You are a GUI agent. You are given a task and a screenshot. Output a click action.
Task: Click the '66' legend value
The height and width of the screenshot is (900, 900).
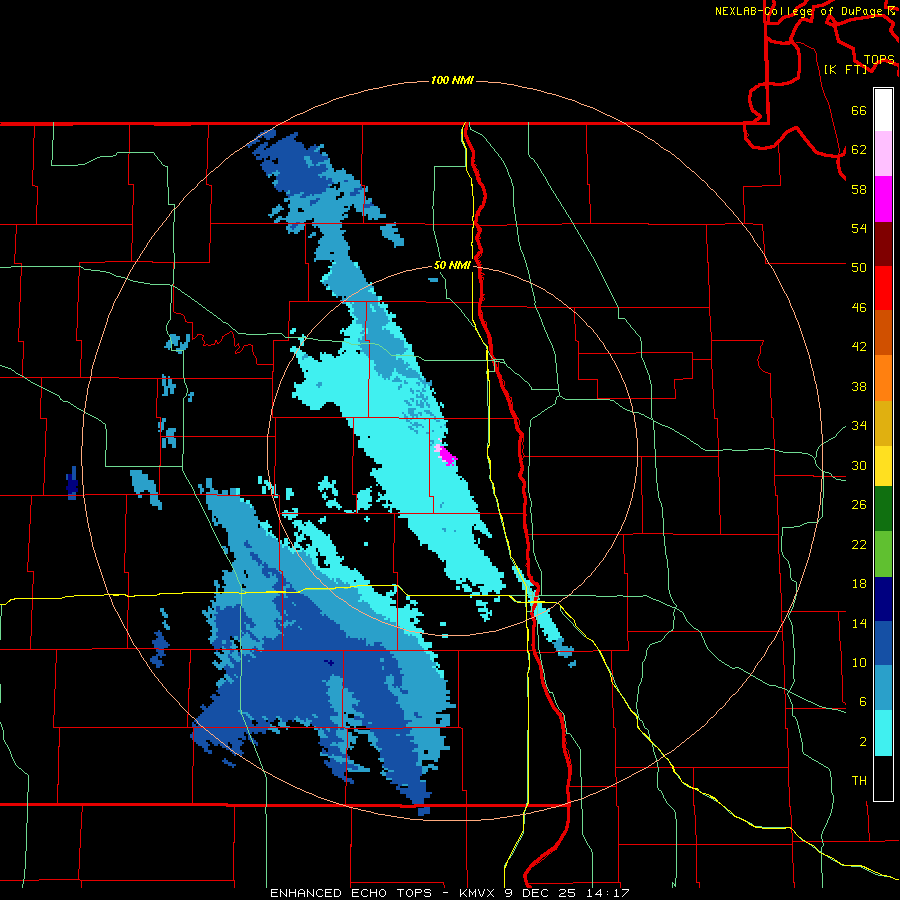click(x=859, y=111)
